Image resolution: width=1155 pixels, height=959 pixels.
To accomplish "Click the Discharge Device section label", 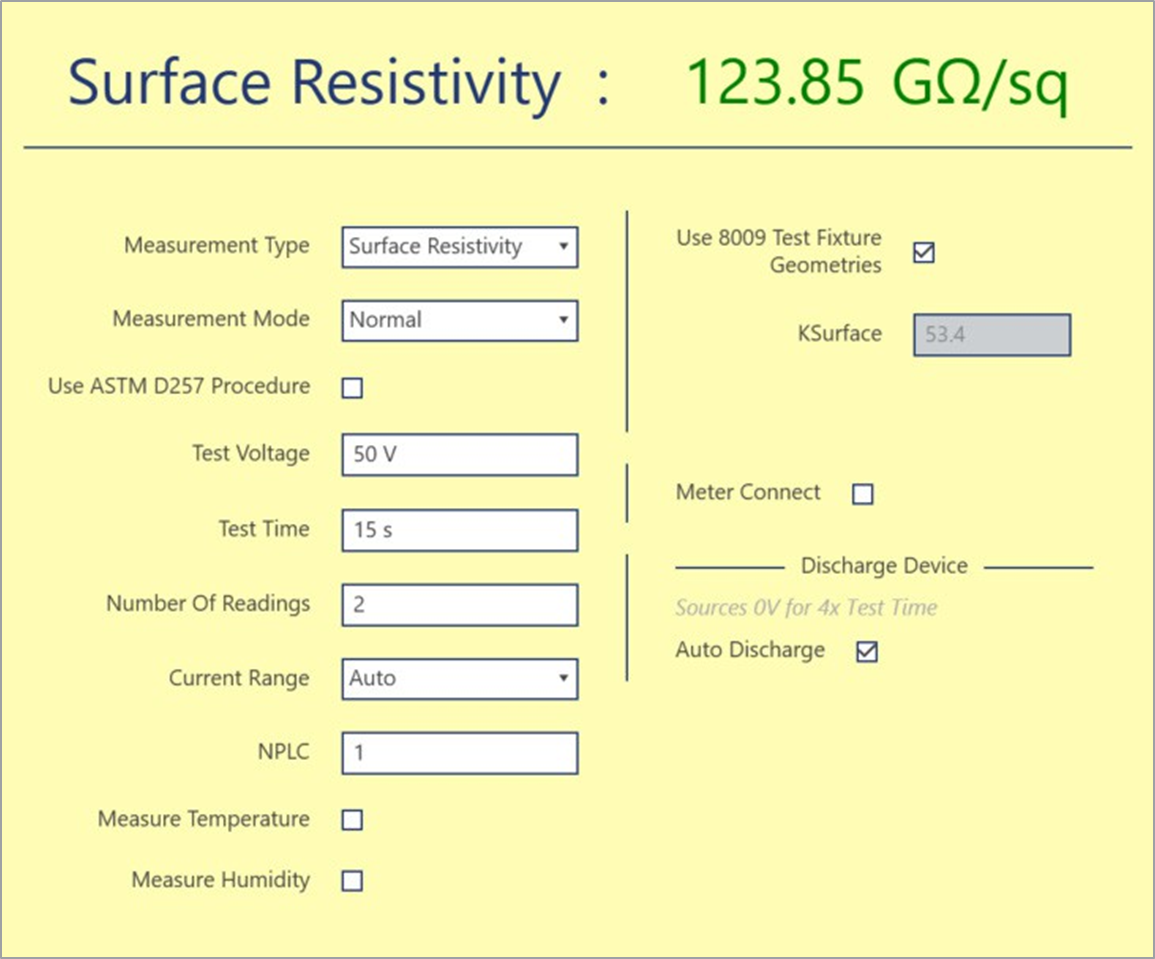I will pyautogui.click(x=885, y=565).
